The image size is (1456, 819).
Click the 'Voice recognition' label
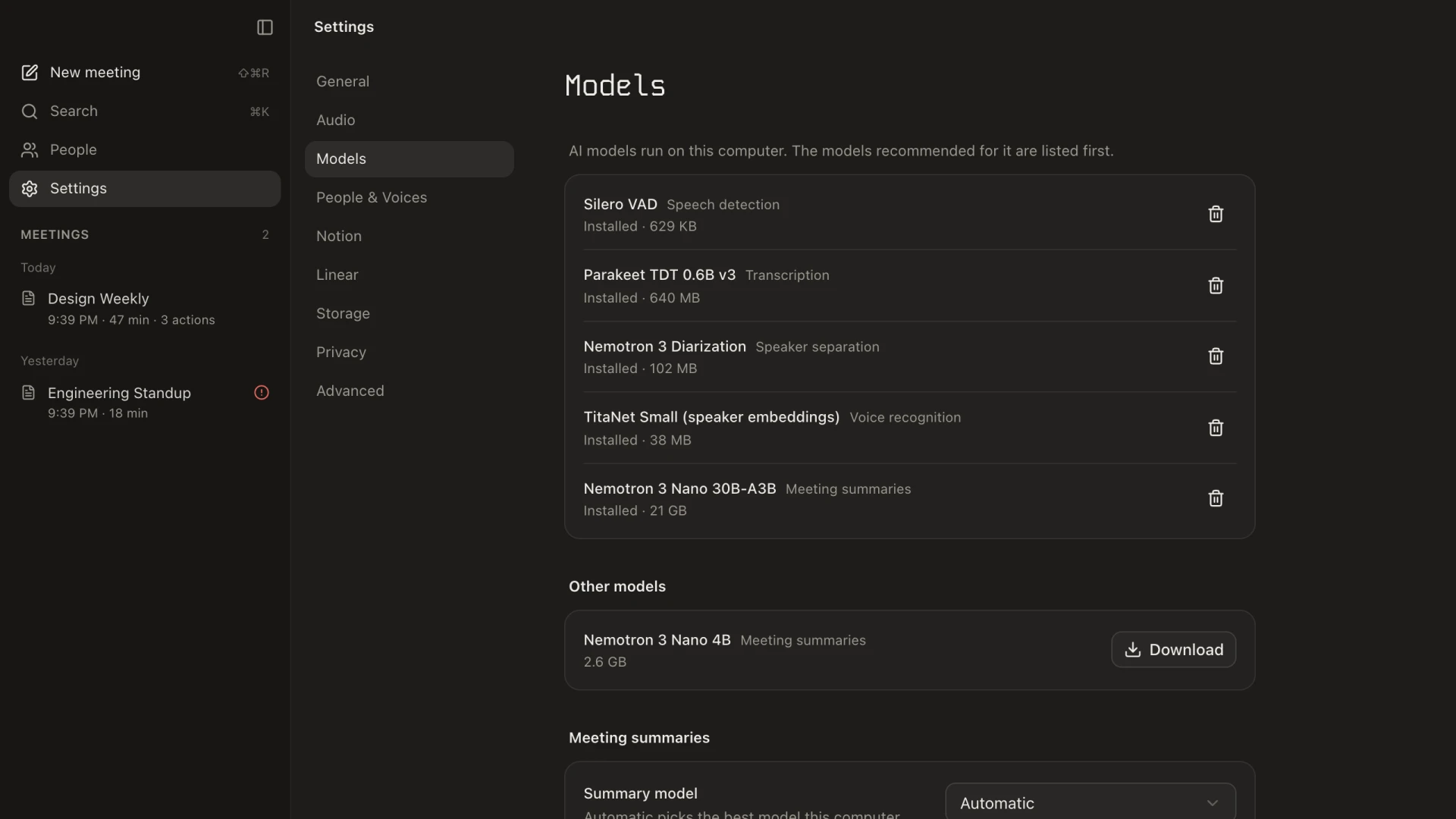point(905,417)
